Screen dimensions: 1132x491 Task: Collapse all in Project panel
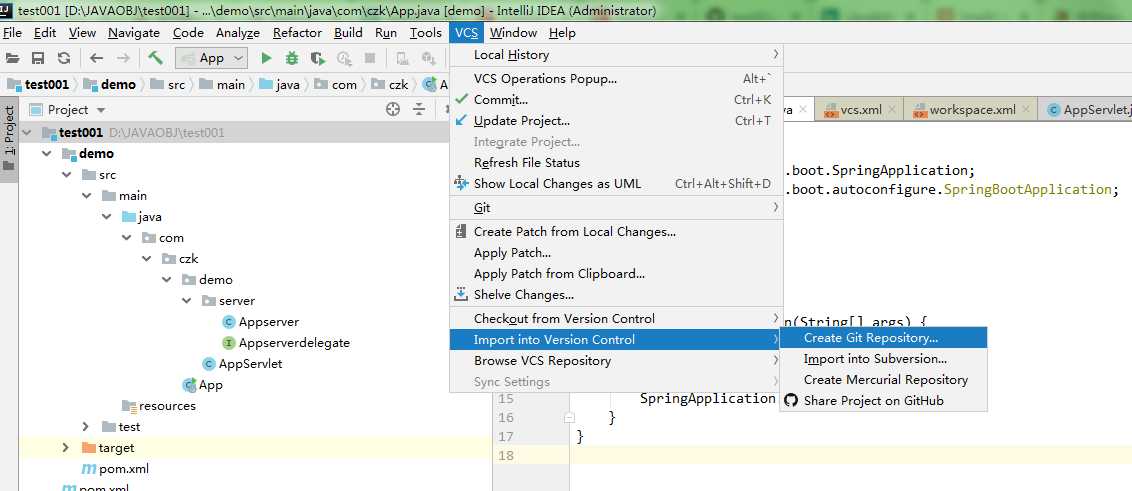pyautogui.click(x=419, y=110)
